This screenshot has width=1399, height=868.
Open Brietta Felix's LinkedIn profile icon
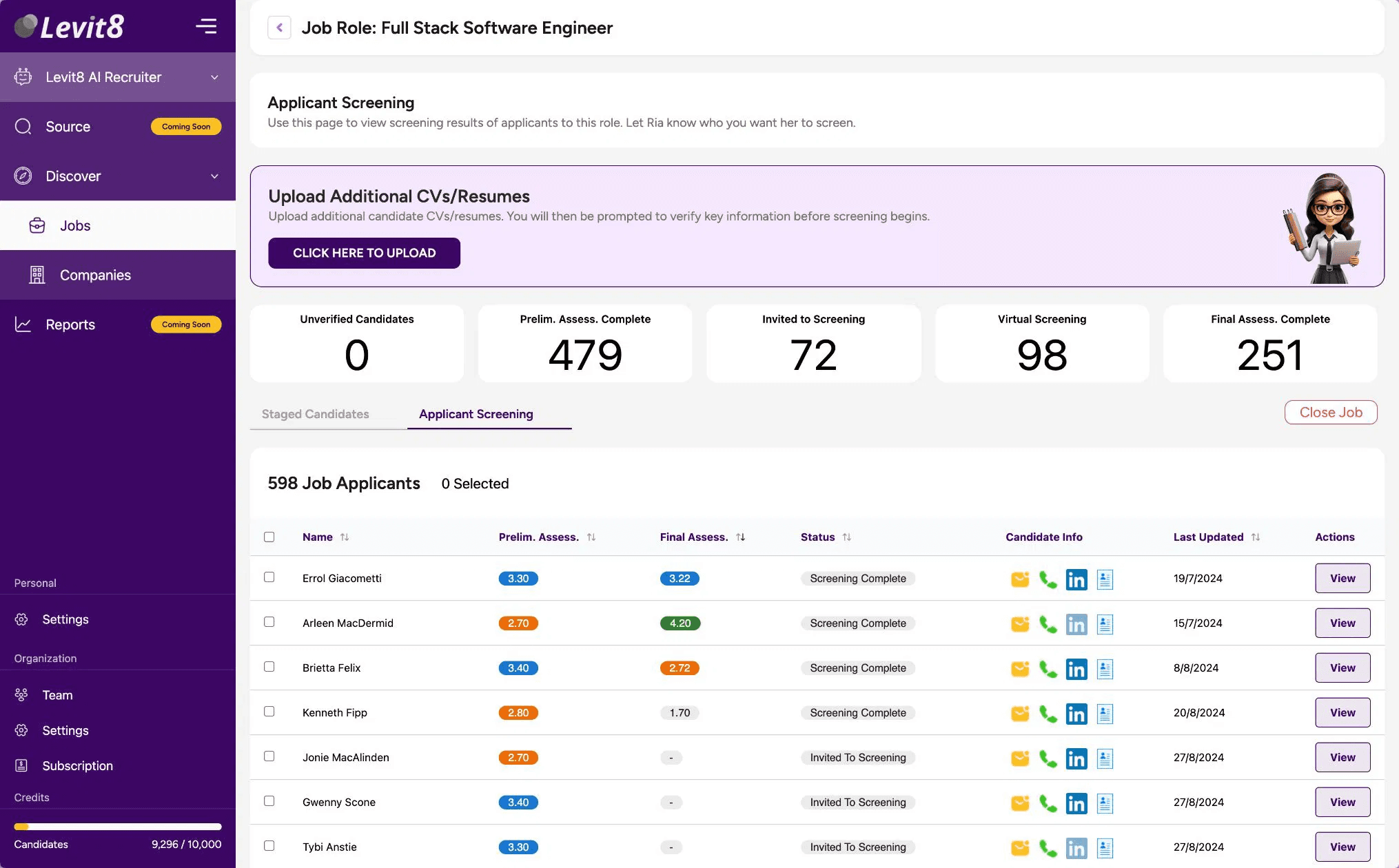coord(1076,669)
